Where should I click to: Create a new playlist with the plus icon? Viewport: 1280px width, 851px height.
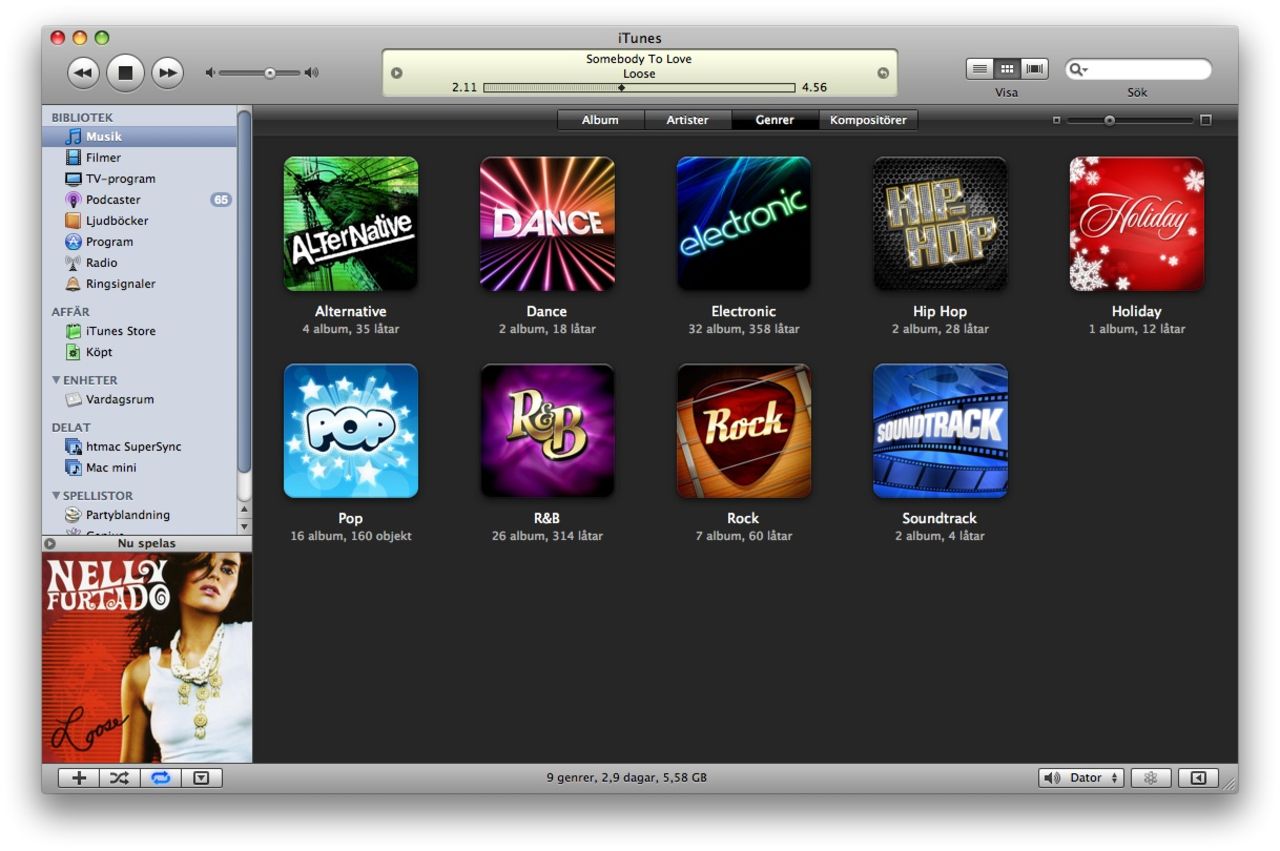78,777
